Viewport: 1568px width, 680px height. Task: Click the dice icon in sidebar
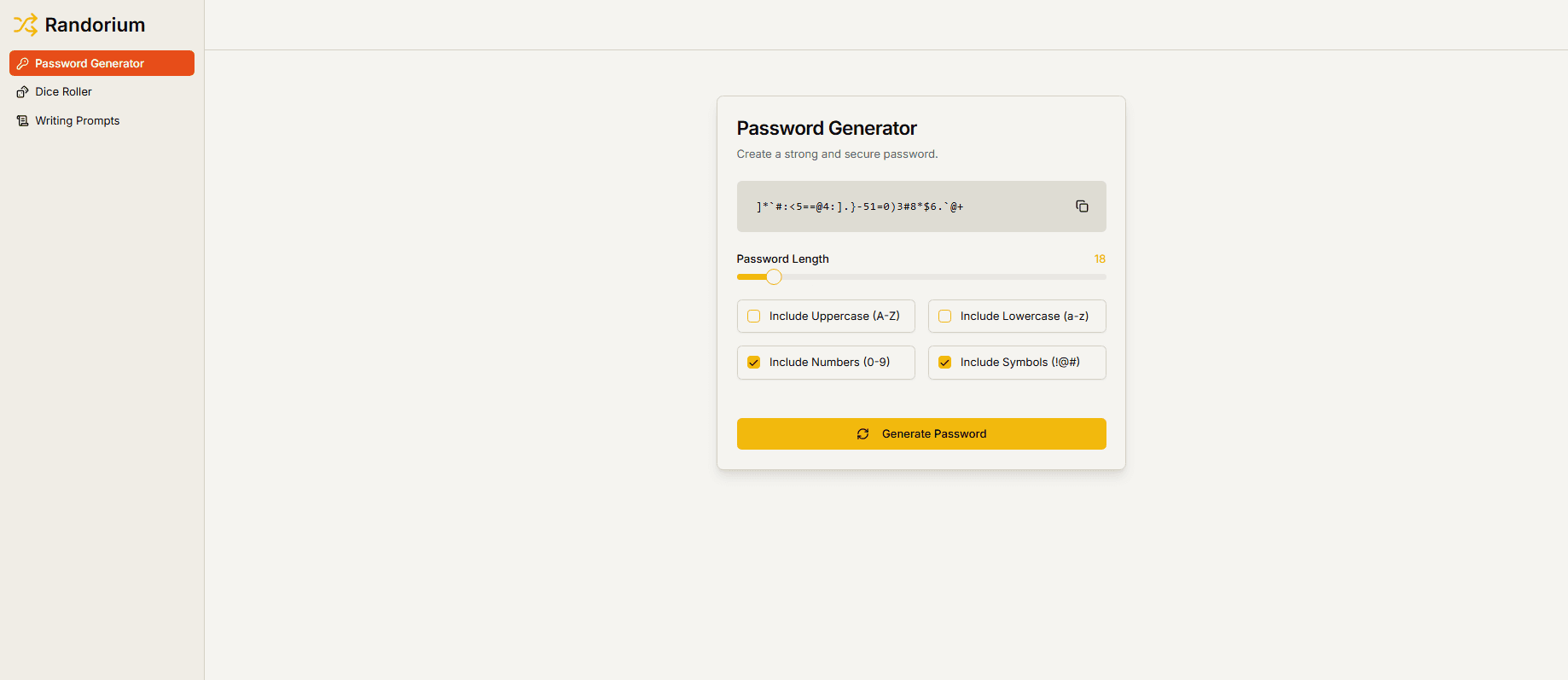23,92
